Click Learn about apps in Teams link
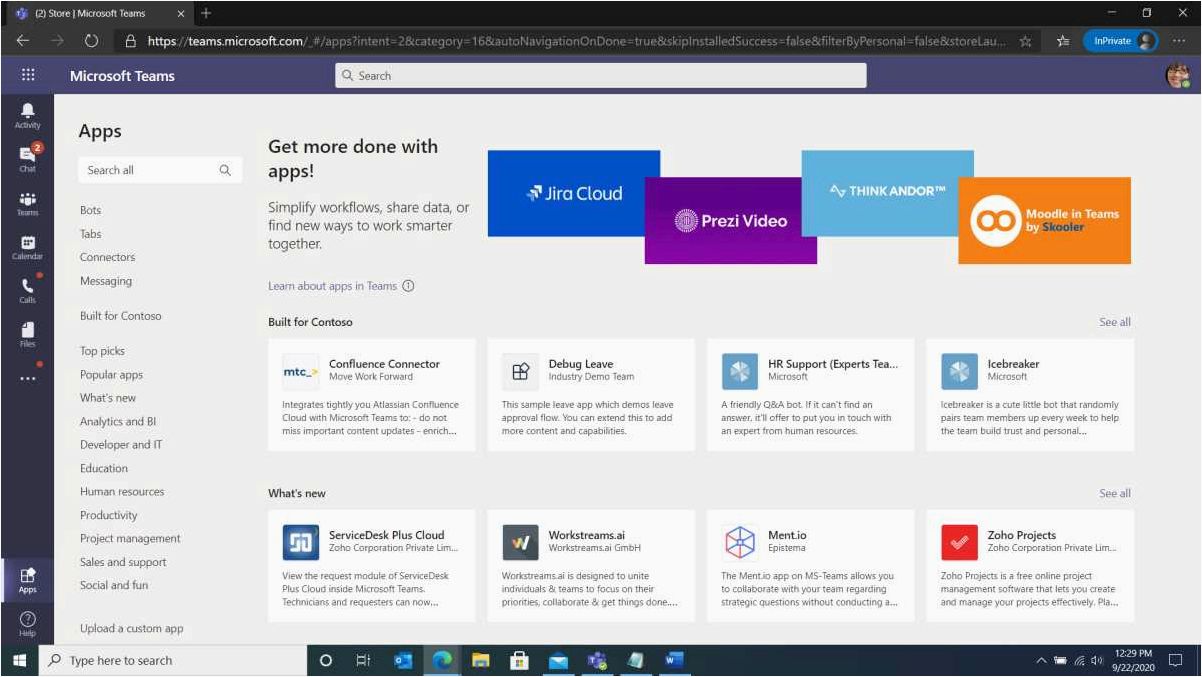1202x677 pixels. [x=332, y=286]
